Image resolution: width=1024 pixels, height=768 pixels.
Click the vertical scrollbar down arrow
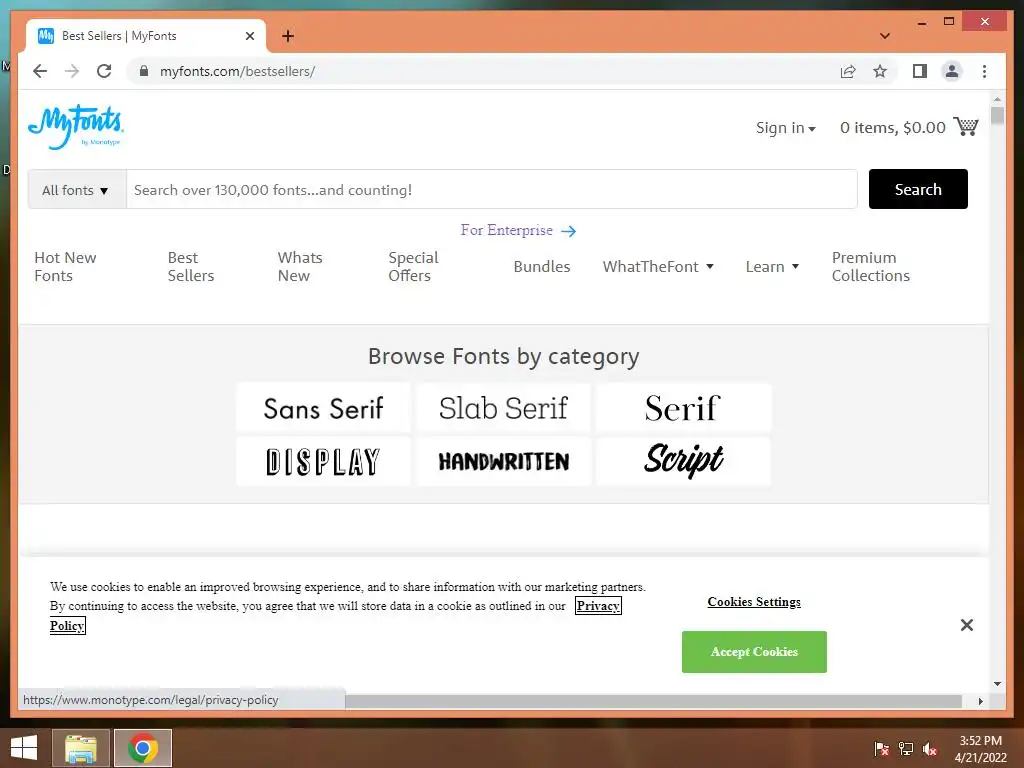tap(997, 684)
